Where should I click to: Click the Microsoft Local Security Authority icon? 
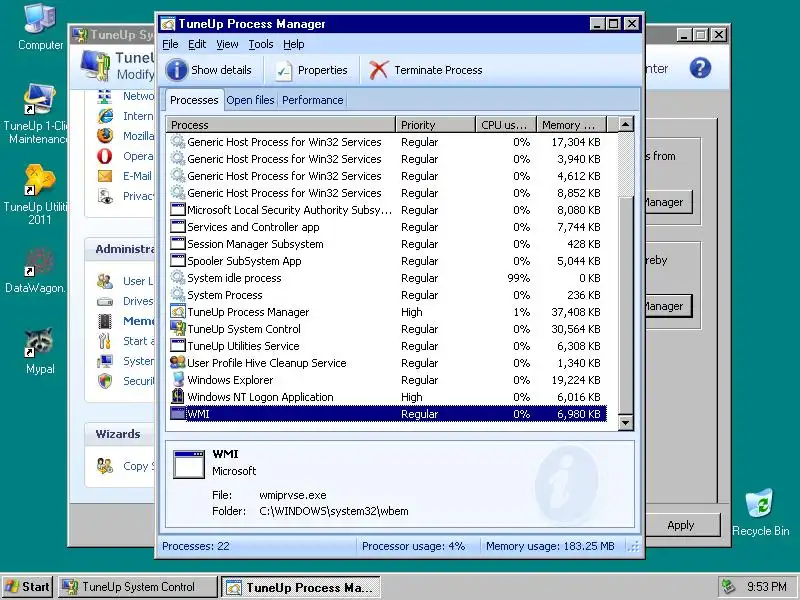click(x=178, y=210)
